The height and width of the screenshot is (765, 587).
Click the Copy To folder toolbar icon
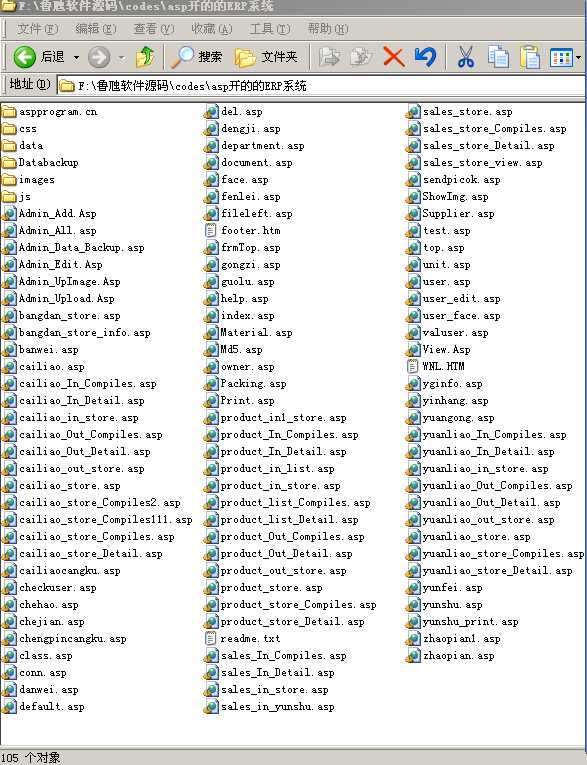coord(361,57)
